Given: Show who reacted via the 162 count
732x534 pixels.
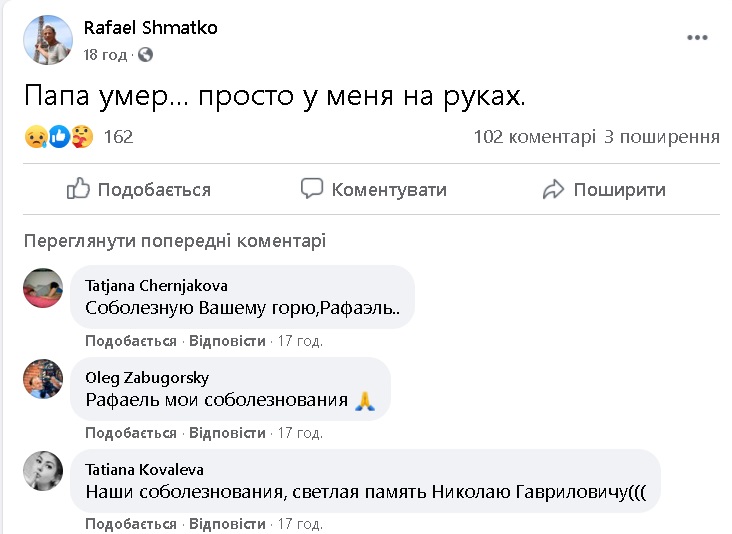Looking at the screenshot, I should point(118,137).
